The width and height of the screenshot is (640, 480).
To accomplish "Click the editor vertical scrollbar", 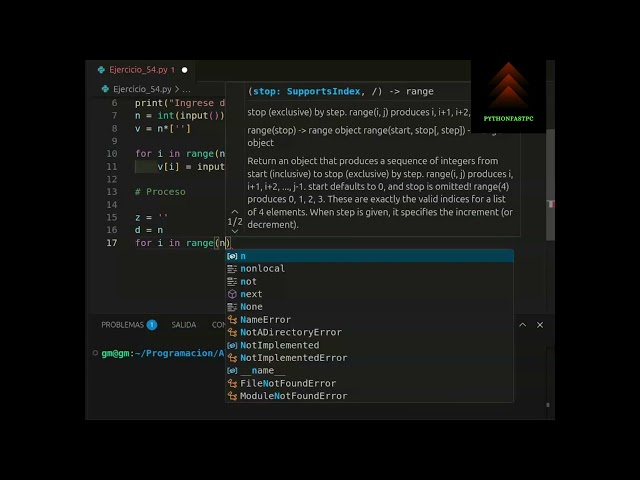I will click(x=550, y=184).
